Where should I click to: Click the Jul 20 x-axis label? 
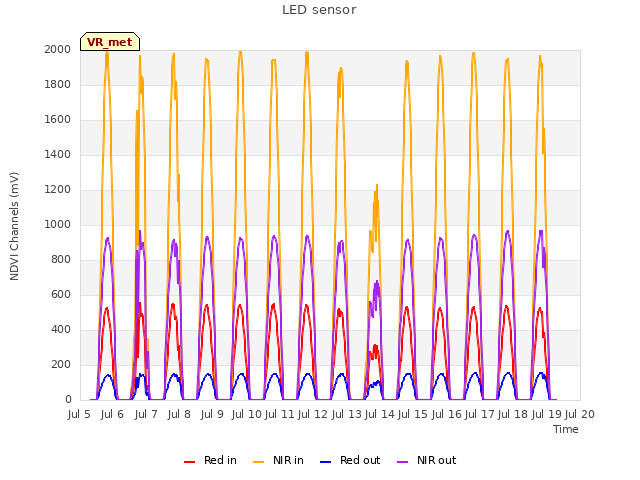580,414
